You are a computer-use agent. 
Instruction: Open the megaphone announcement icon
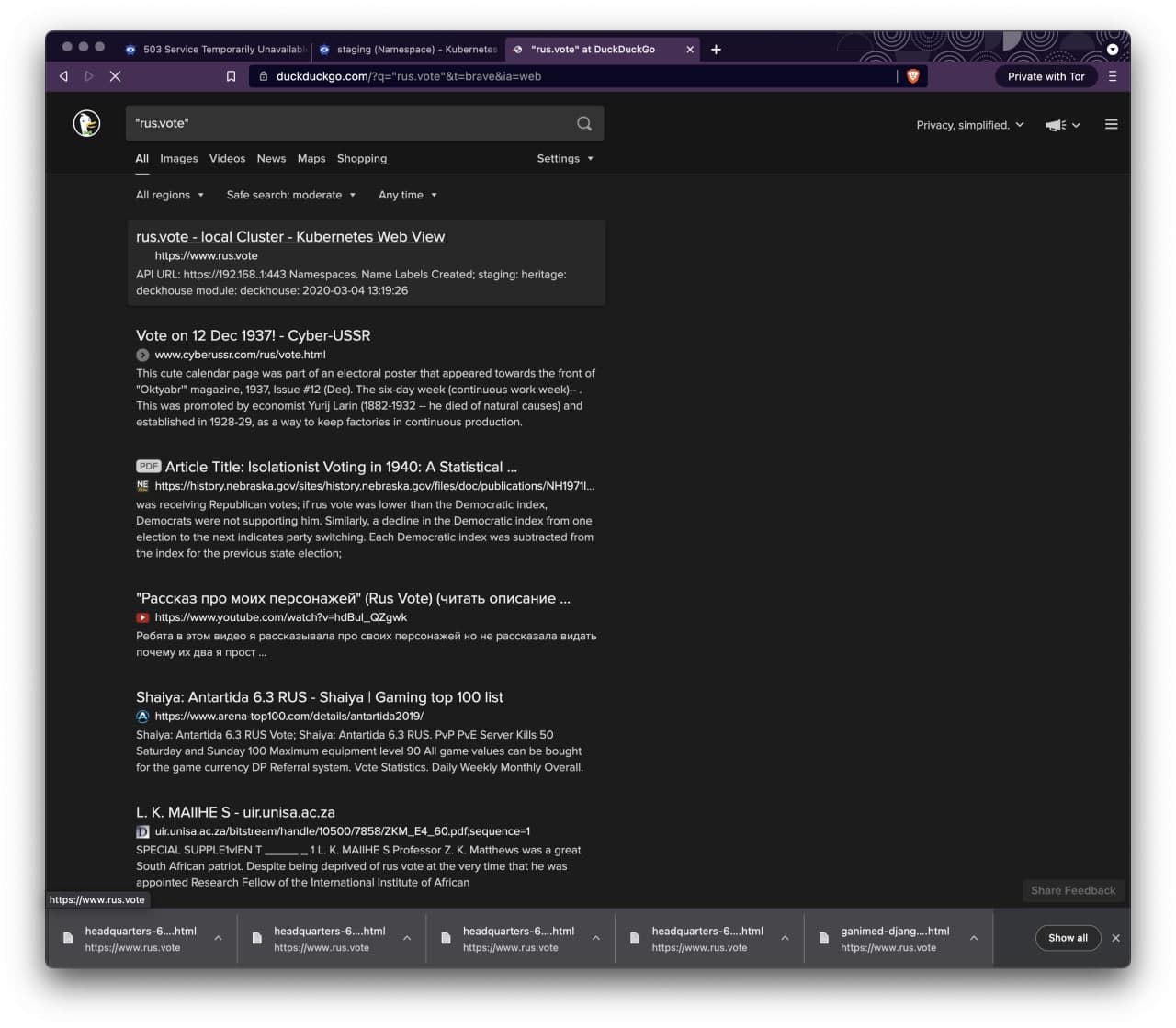[x=1055, y=124]
